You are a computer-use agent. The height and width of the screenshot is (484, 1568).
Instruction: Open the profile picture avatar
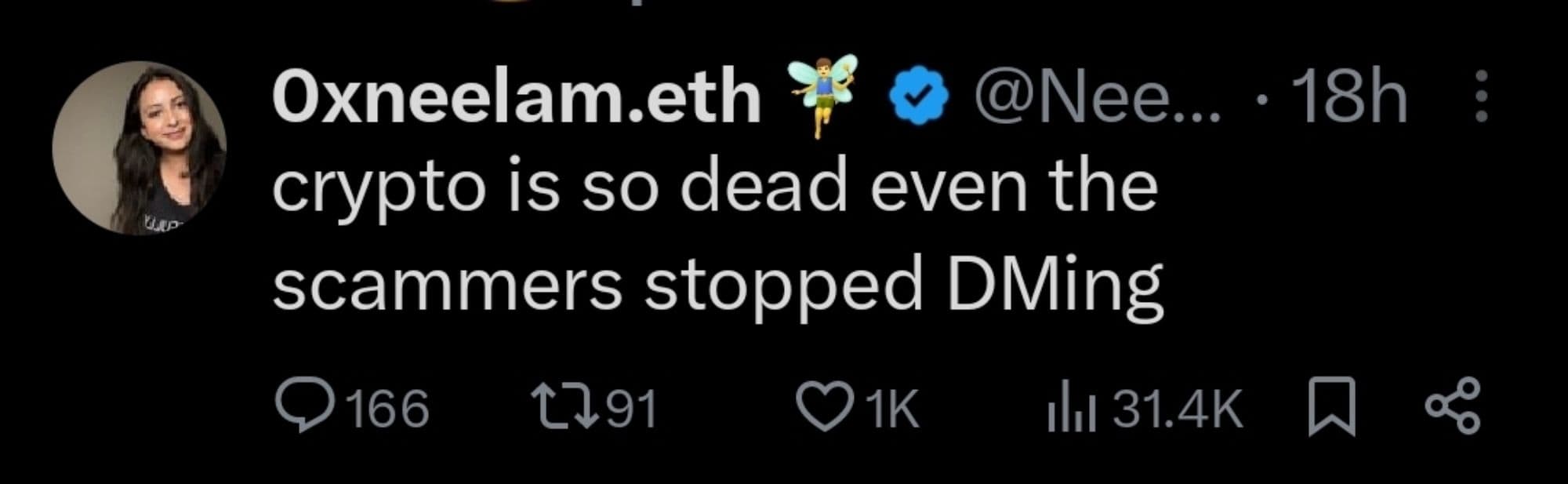140,147
